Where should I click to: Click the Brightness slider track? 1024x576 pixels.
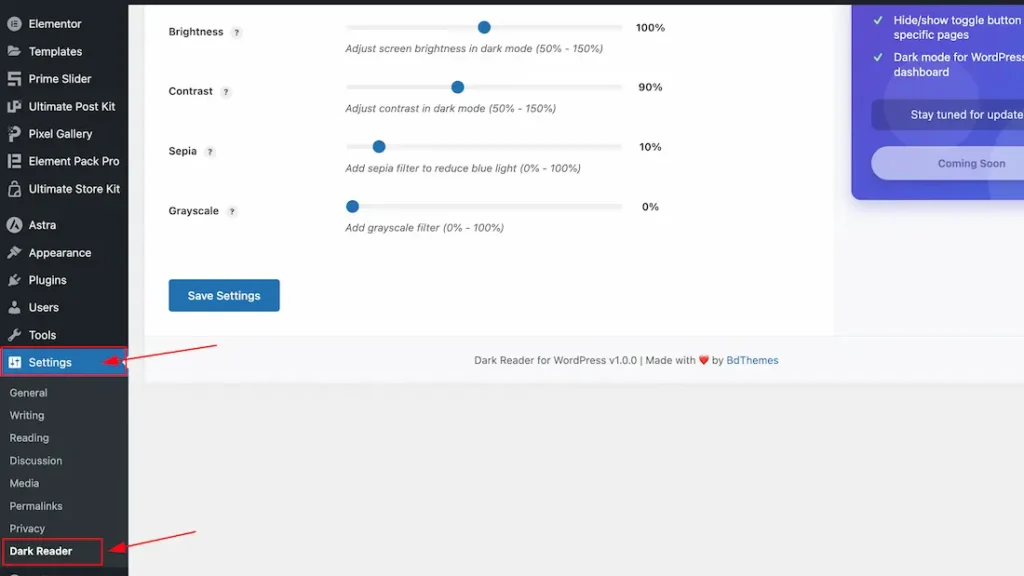point(560,28)
